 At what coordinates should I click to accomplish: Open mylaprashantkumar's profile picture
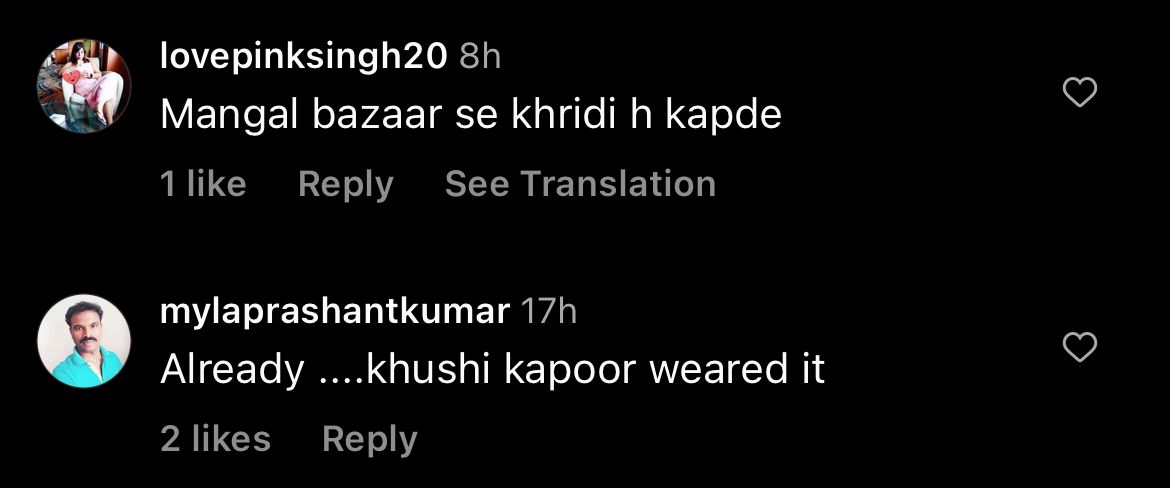[x=84, y=341]
